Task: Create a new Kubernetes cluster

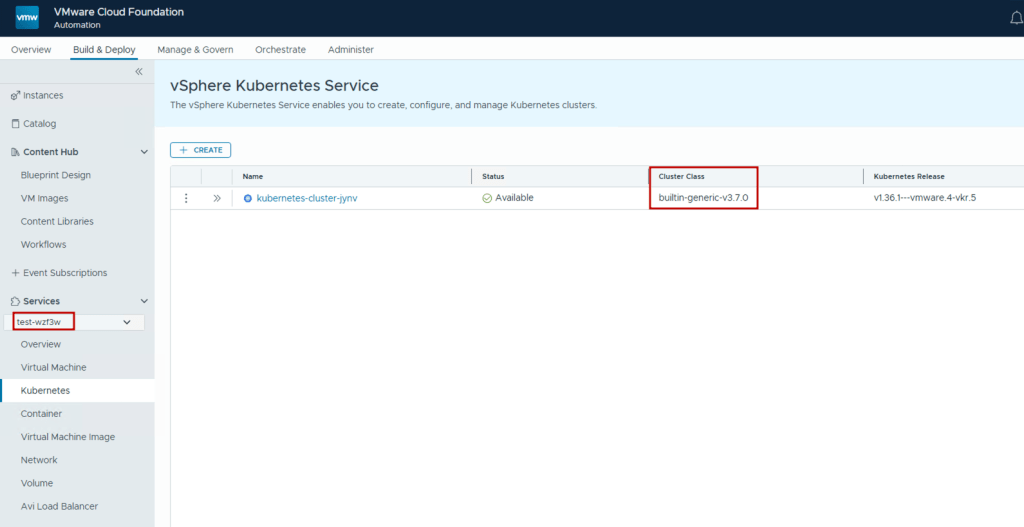Action: click(200, 150)
